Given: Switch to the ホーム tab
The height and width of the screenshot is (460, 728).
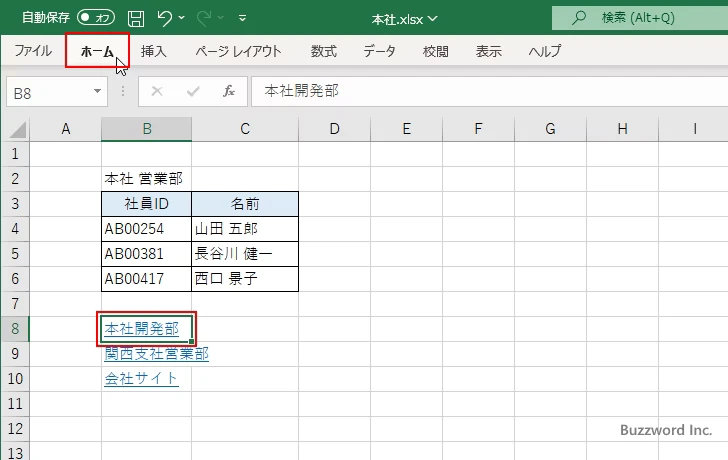Looking at the screenshot, I should tap(97, 51).
